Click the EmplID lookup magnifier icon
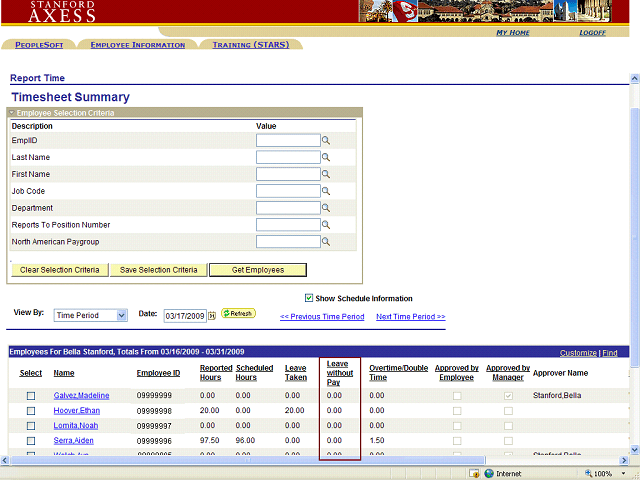This screenshot has width=640, height=480. click(x=326, y=141)
